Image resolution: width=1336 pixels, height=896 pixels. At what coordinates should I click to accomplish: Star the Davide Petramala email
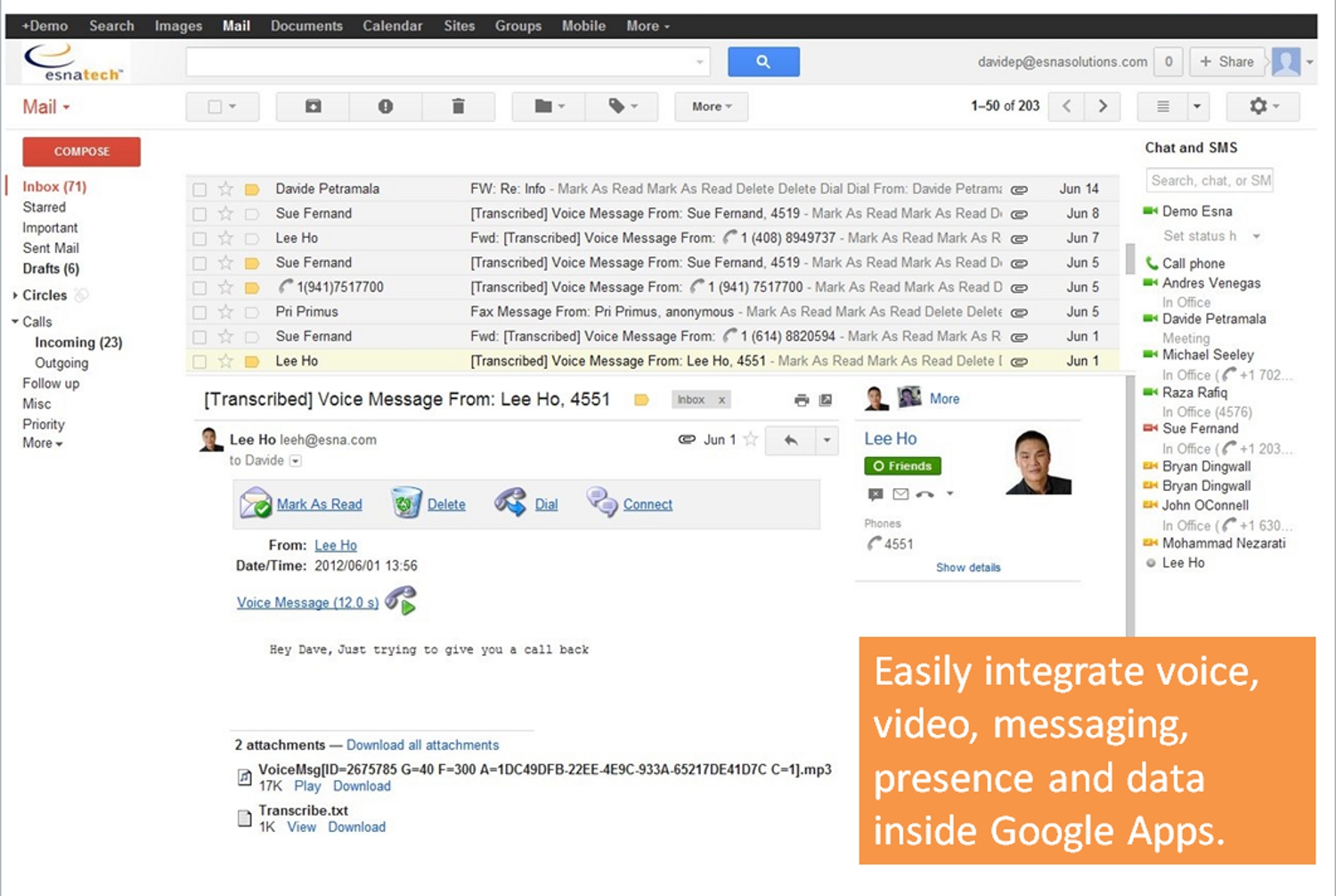pos(225,189)
